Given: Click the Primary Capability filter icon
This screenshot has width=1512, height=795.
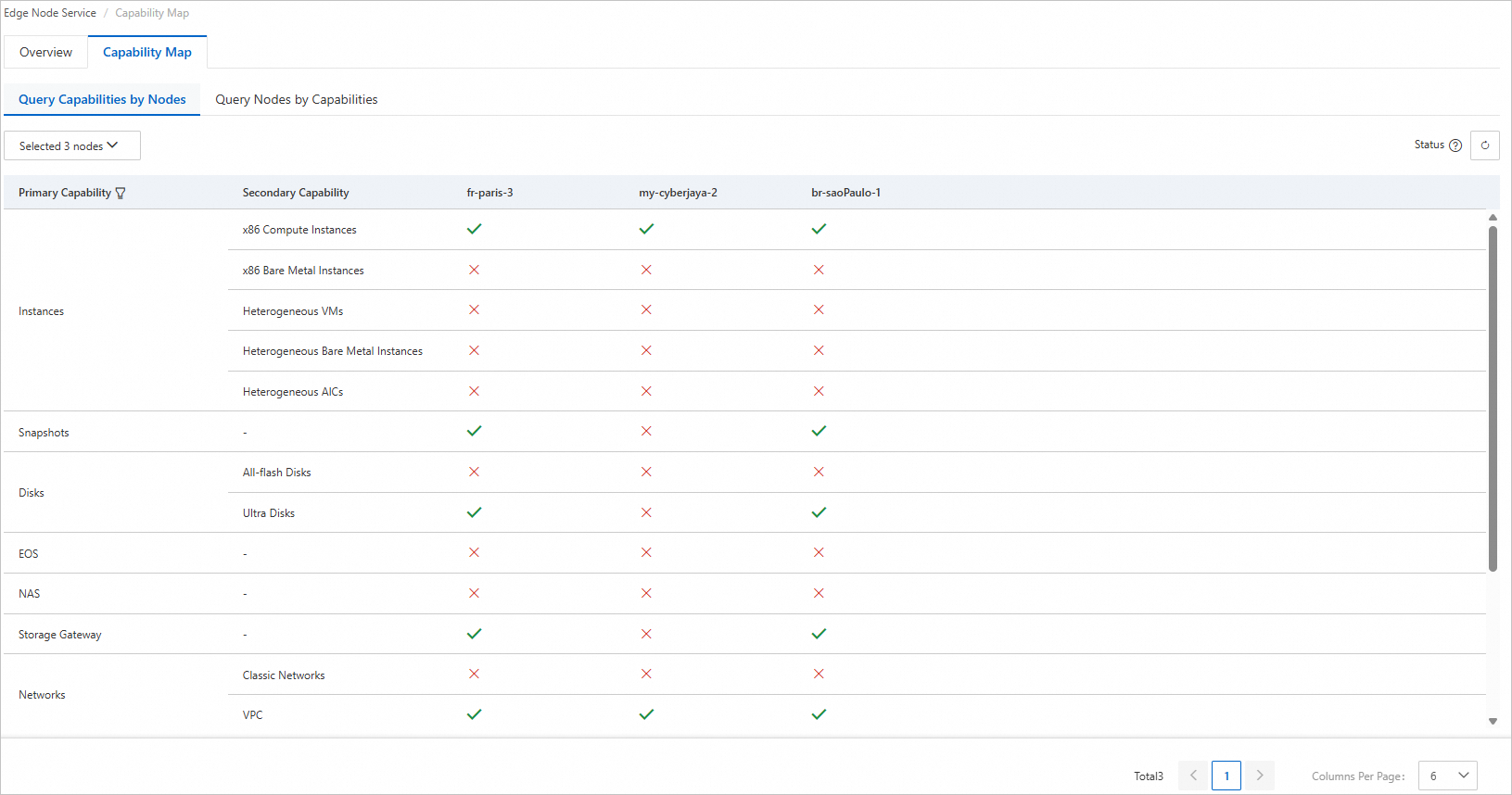Looking at the screenshot, I should (121, 193).
